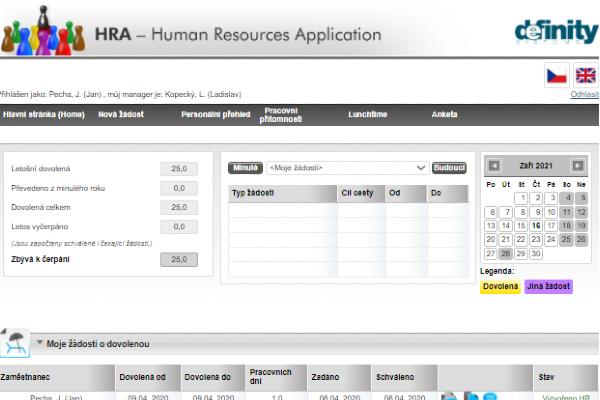
Task: Go to previous calendar month
Action: (493, 166)
